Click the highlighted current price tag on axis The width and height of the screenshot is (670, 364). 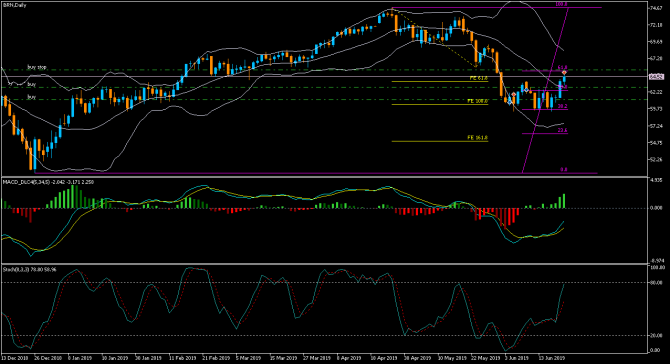656,77
